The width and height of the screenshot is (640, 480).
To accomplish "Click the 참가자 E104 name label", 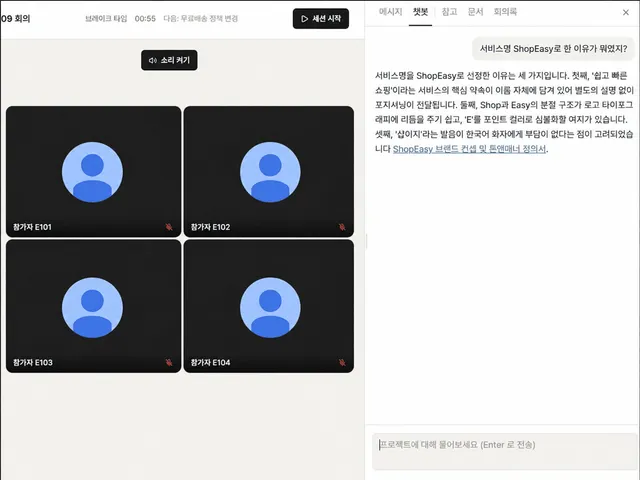I will (210, 362).
